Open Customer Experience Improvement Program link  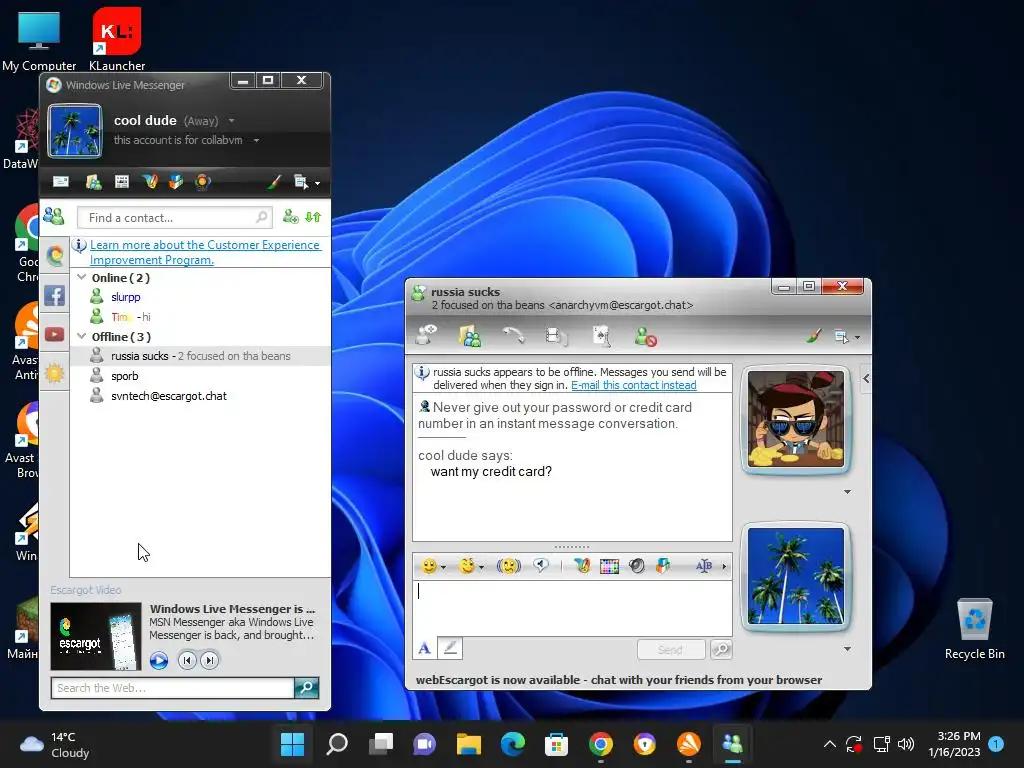(204, 252)
